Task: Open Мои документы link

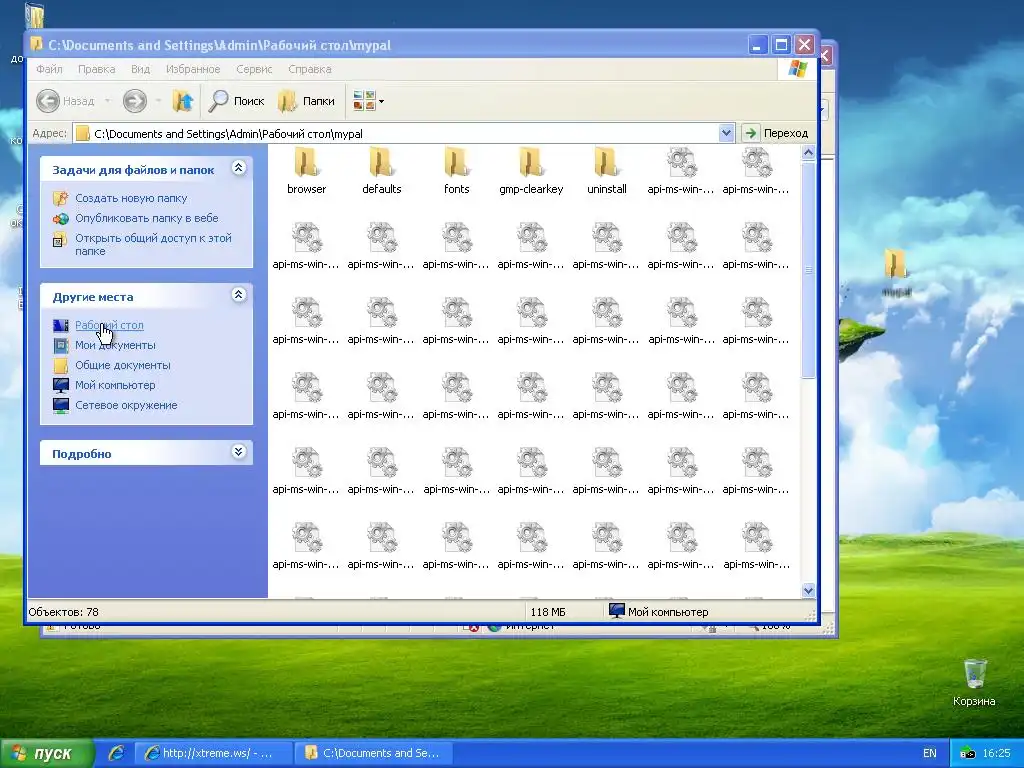Action: (x=115, y=345)
